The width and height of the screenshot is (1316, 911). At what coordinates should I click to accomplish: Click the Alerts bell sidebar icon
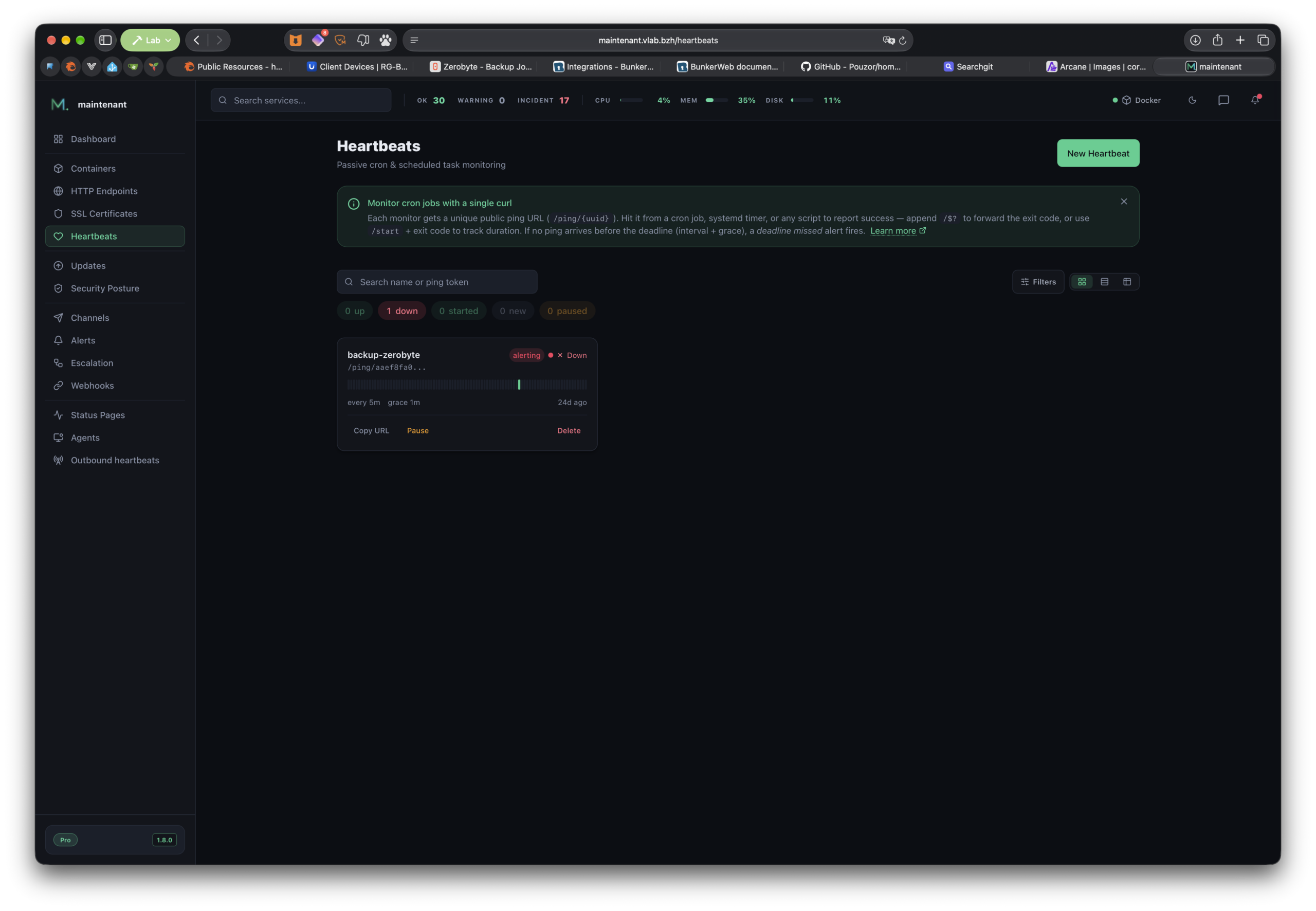click(x=58, y=340)
